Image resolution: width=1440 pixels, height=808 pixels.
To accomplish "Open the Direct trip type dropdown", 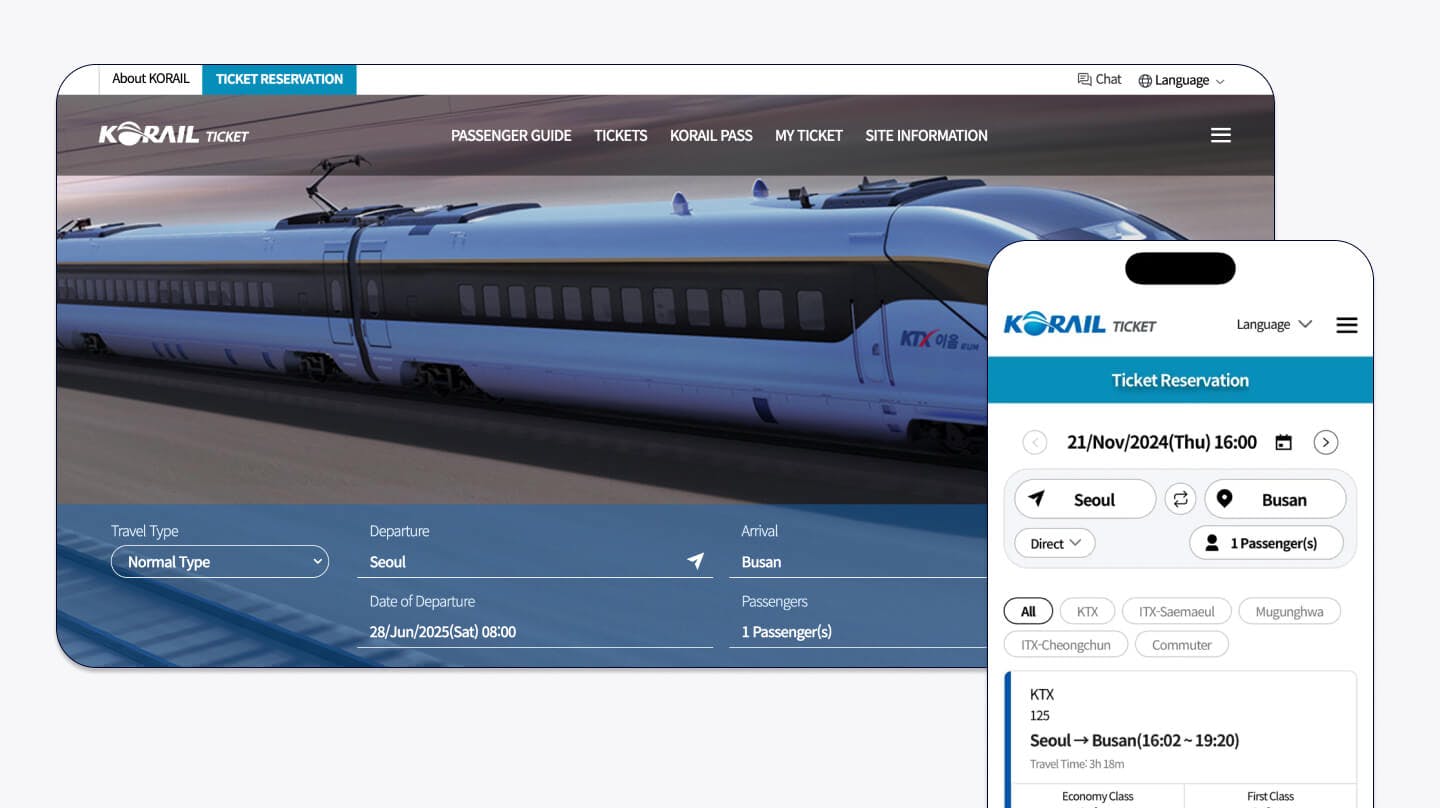I will point(1055,543).
